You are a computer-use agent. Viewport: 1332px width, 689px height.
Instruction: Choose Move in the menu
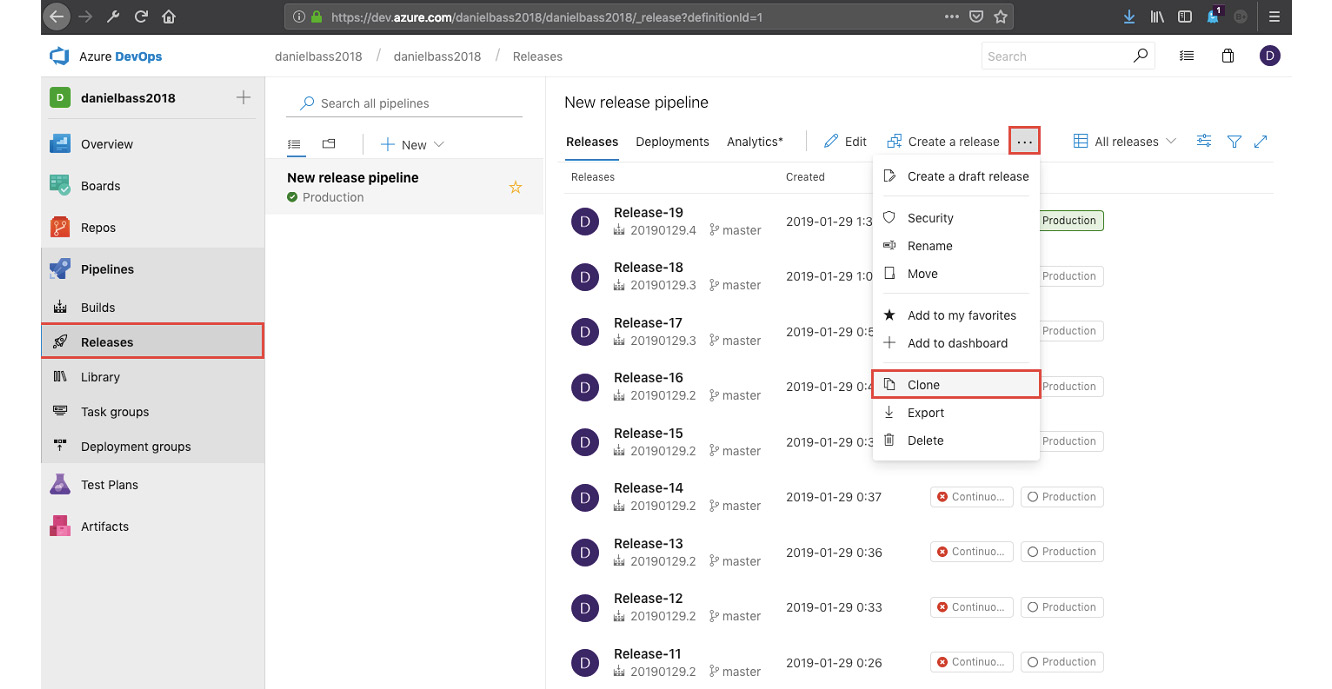(956, 274)
